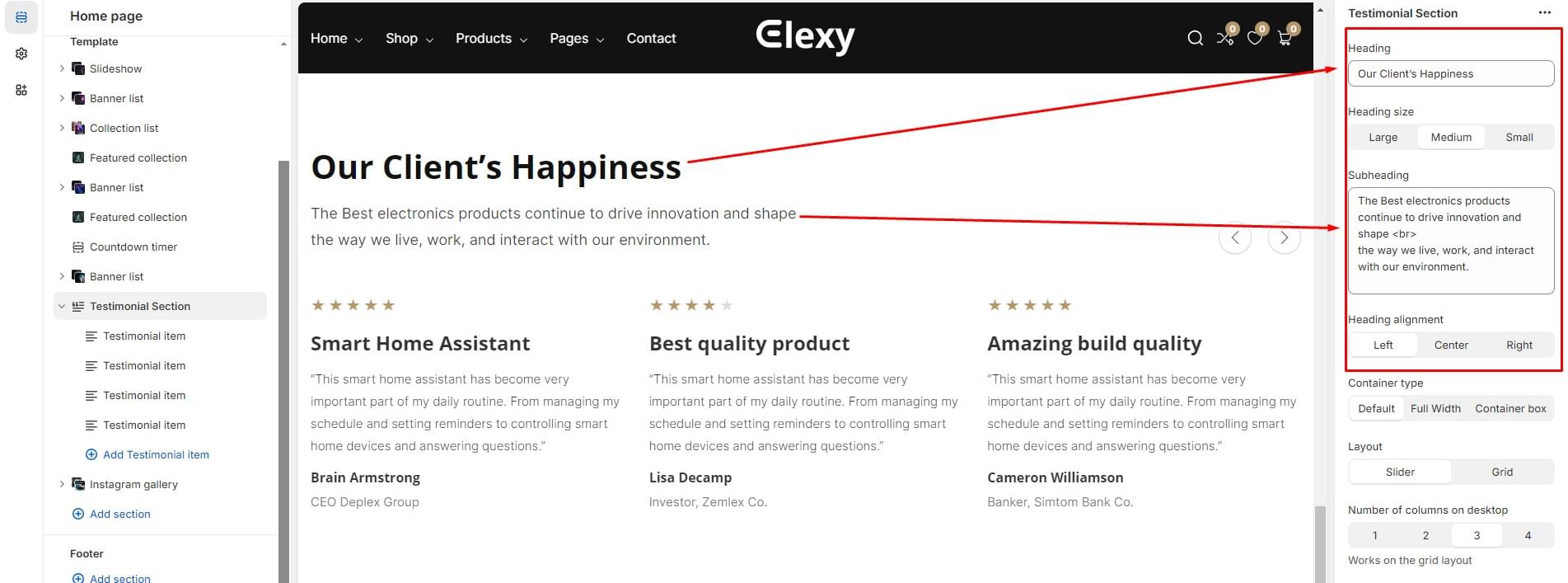The image size is (1568, 583).
Task: Expand the Instagram gallery section
Action: [62, 484]
